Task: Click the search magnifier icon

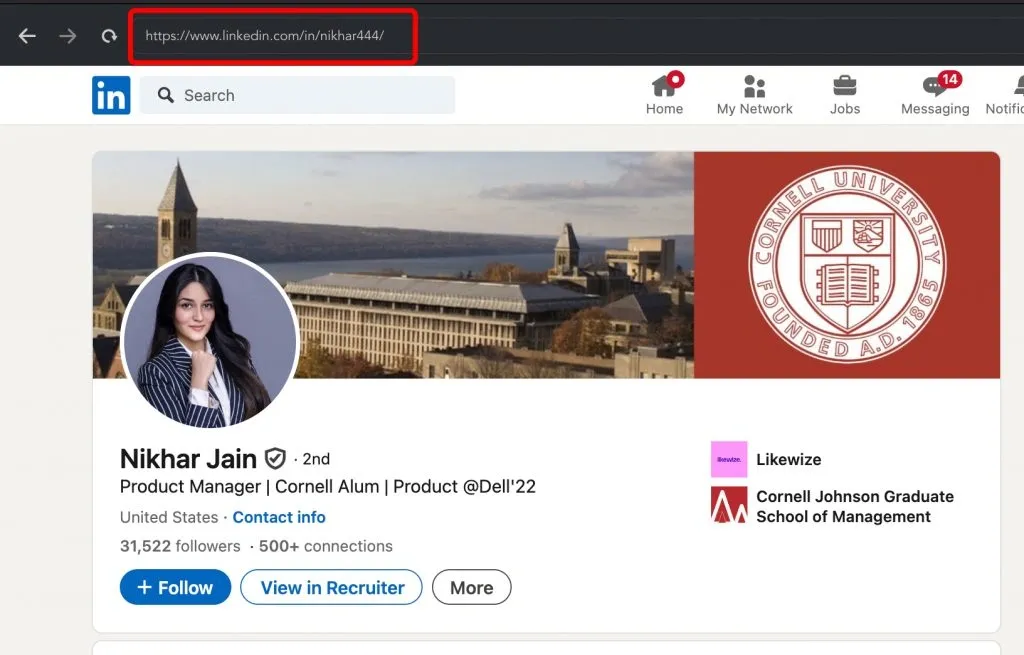Action: click(166, 95)
